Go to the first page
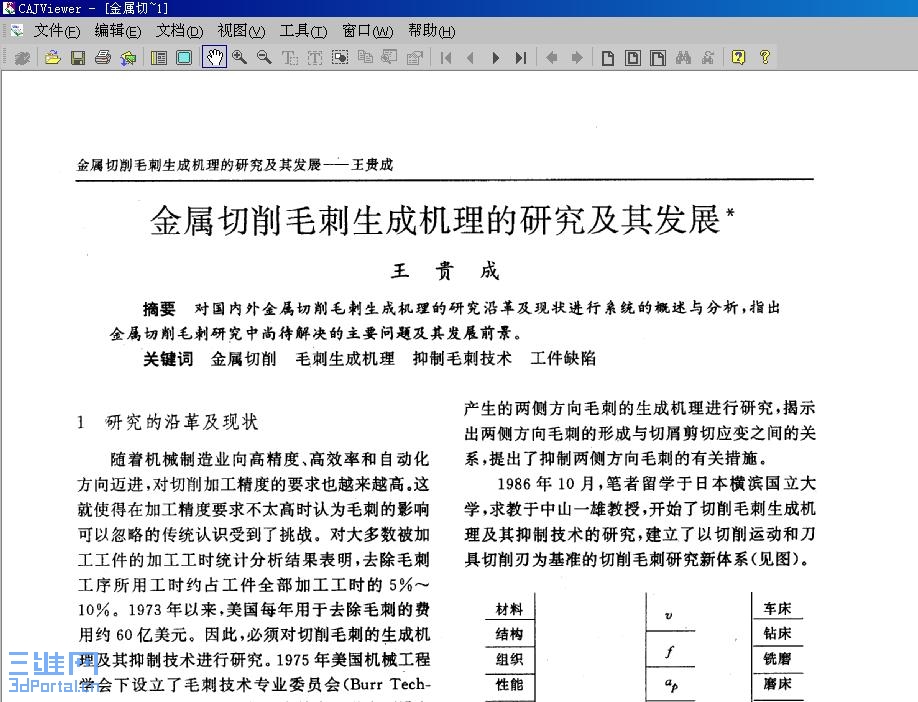The height and width of the screenshot is (702, 918). pos(446,57)
